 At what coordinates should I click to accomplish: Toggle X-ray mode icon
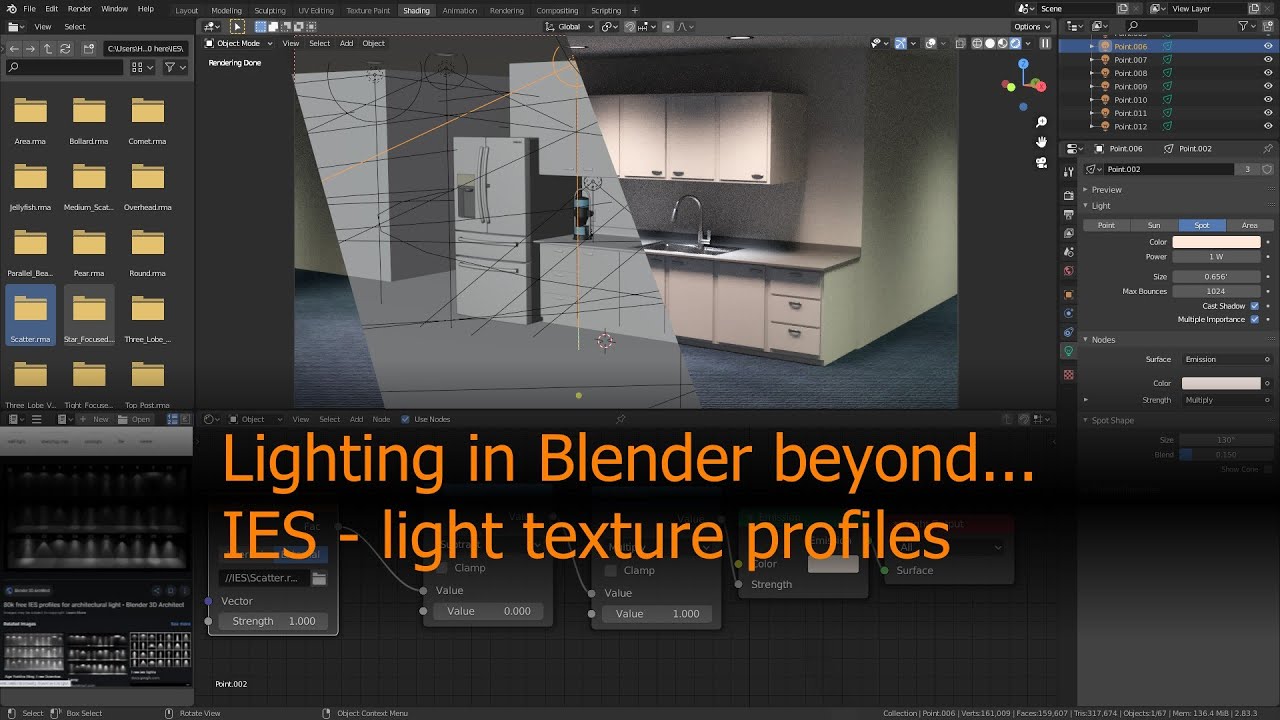[x=960, y=44]
